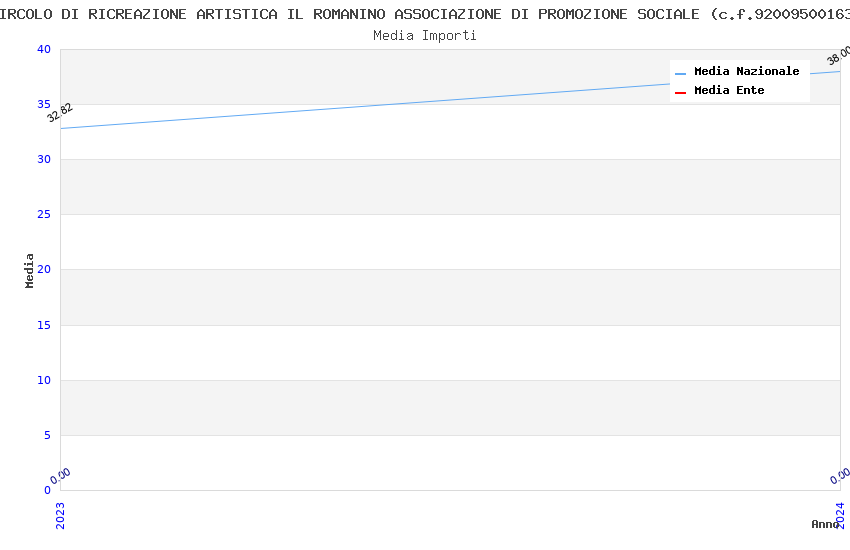Click the 32.82 data label
The image size is (850, 550).
[60, 113]
